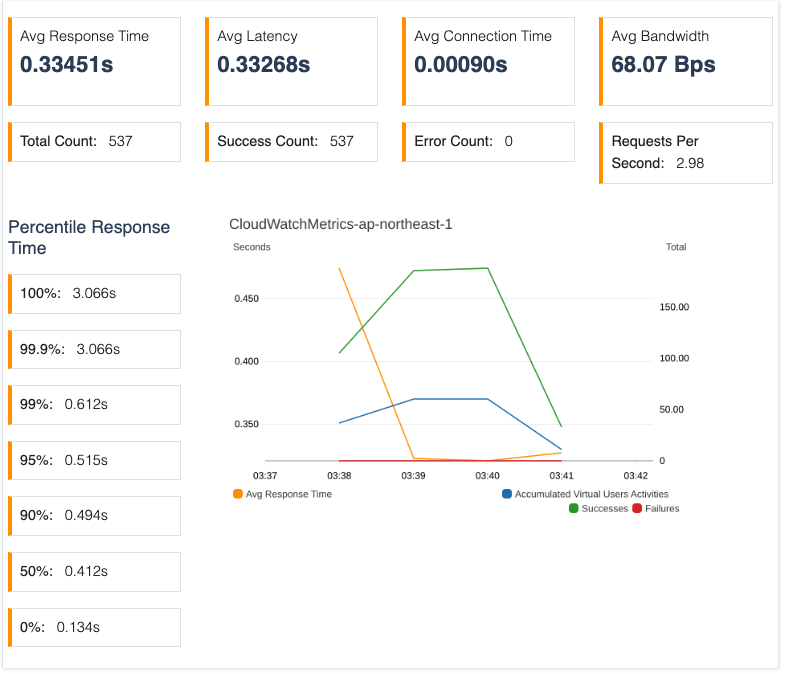Click the 100.00 total axis value

[674, 359]
